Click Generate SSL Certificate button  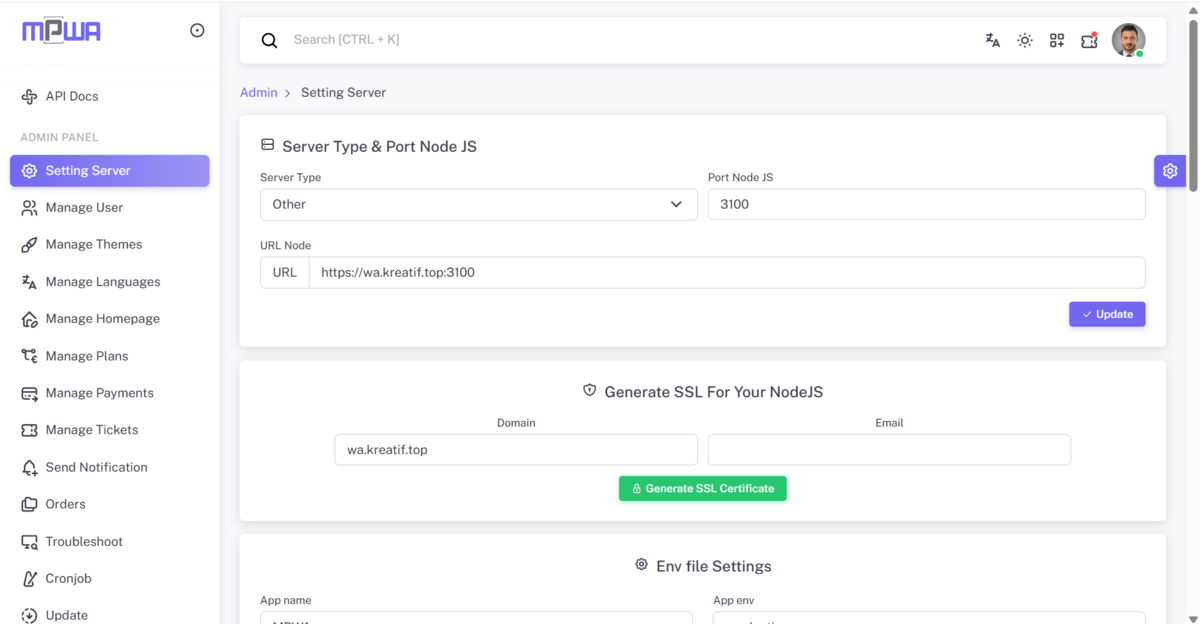pyautogui.click(x=703, y=488)
